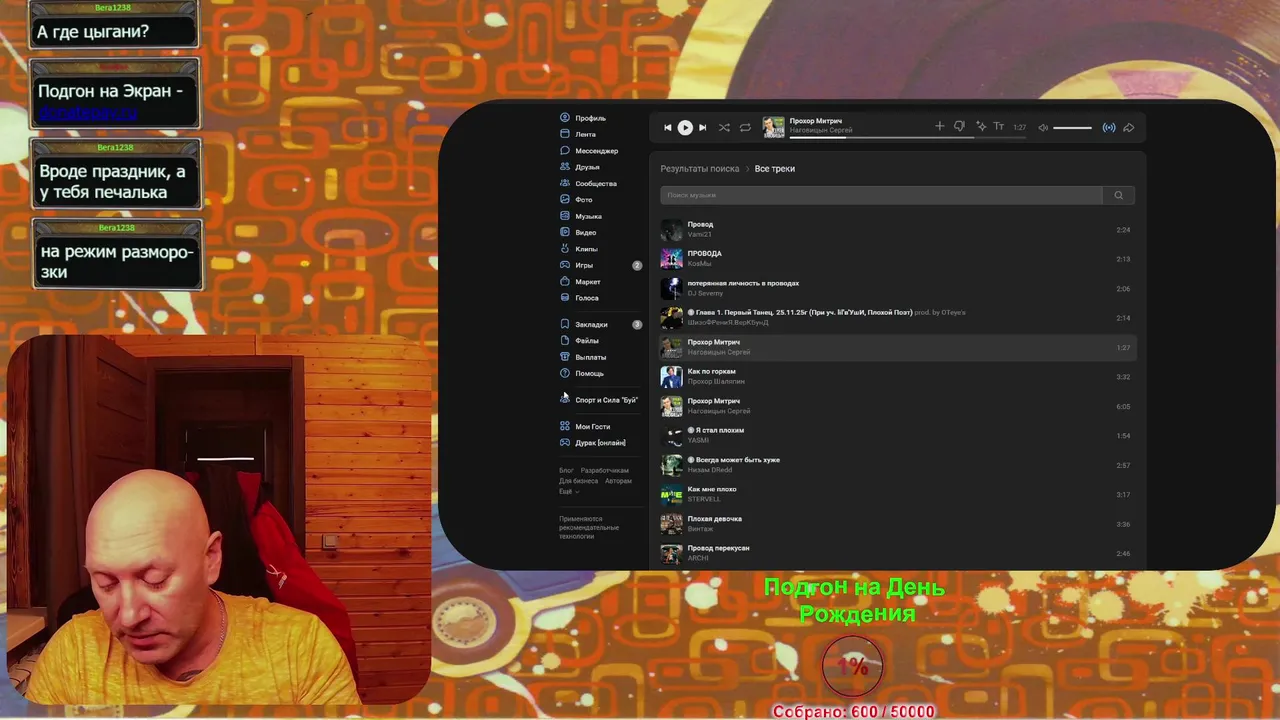This screenshot has height=720, width=1280.
Task: Click Применяются рекомендательные технологии notice
Action: pyautogui.click(x=589, y=528)
